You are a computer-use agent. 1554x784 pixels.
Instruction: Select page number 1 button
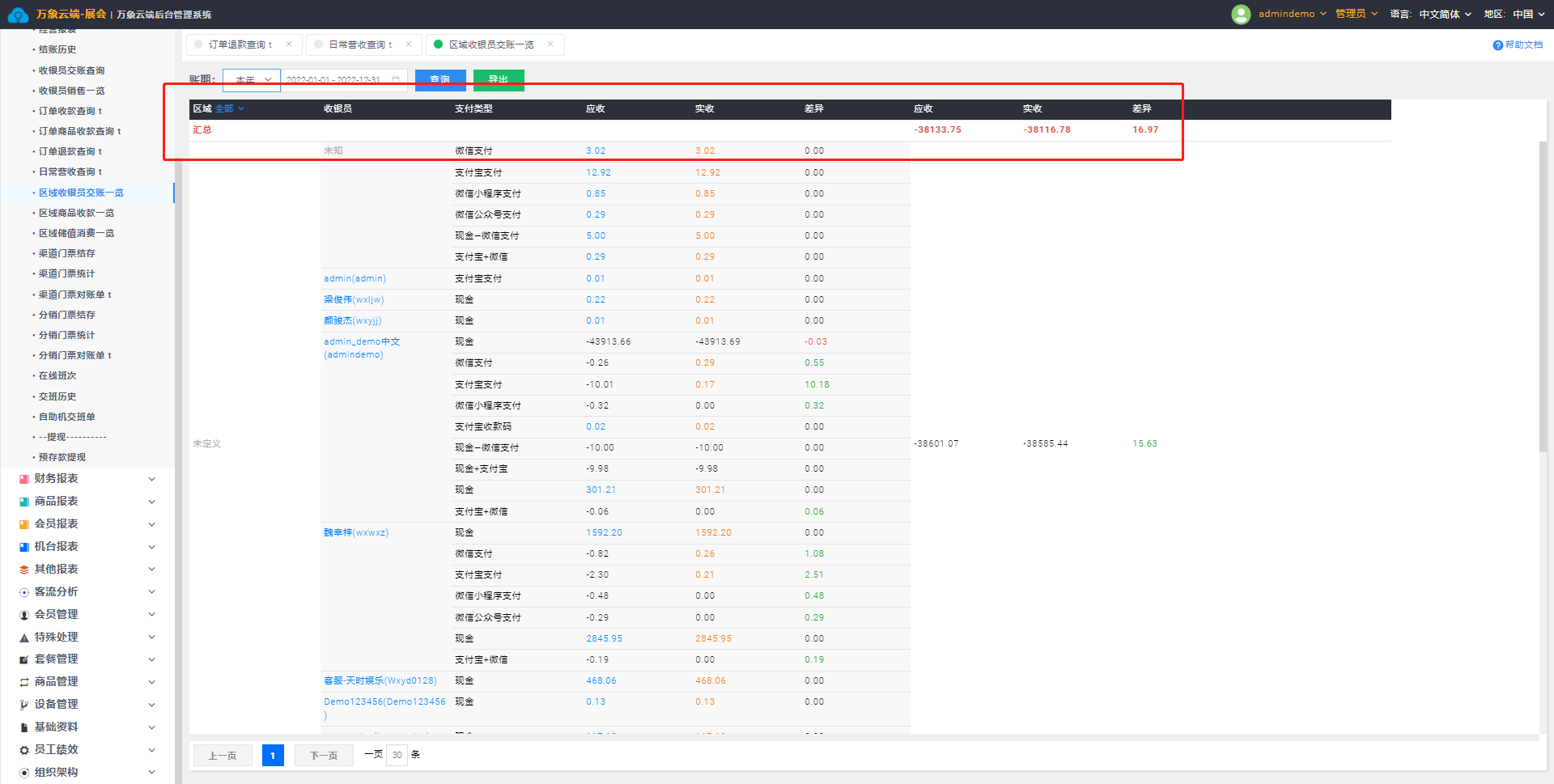[273, 756]
